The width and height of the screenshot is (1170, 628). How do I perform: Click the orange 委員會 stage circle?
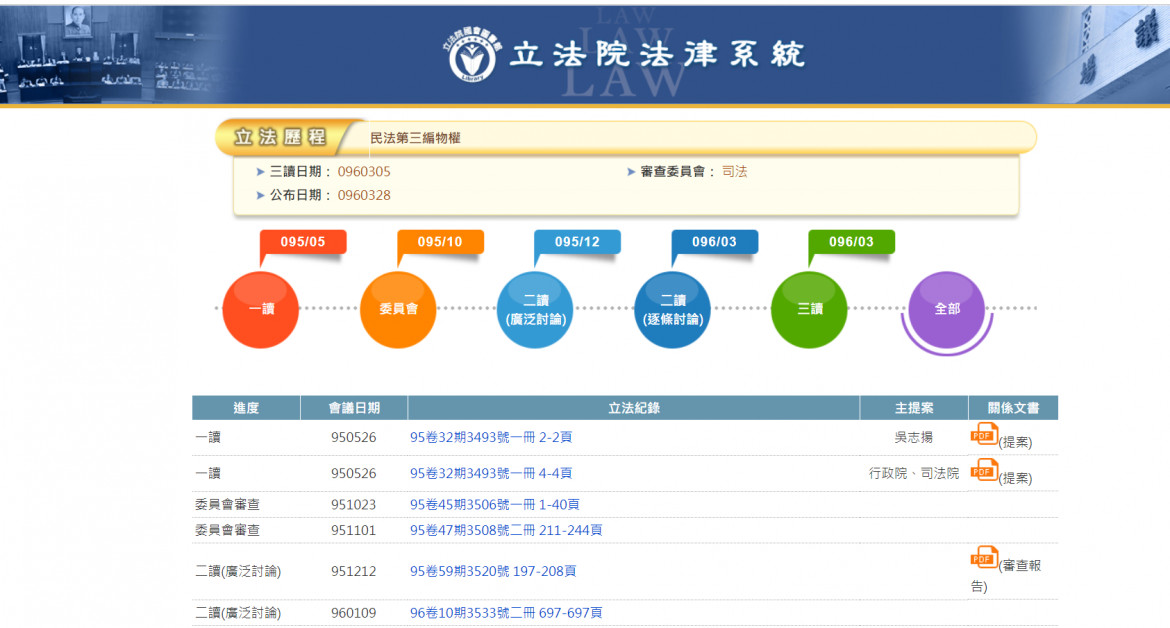[x=398, y=310]
